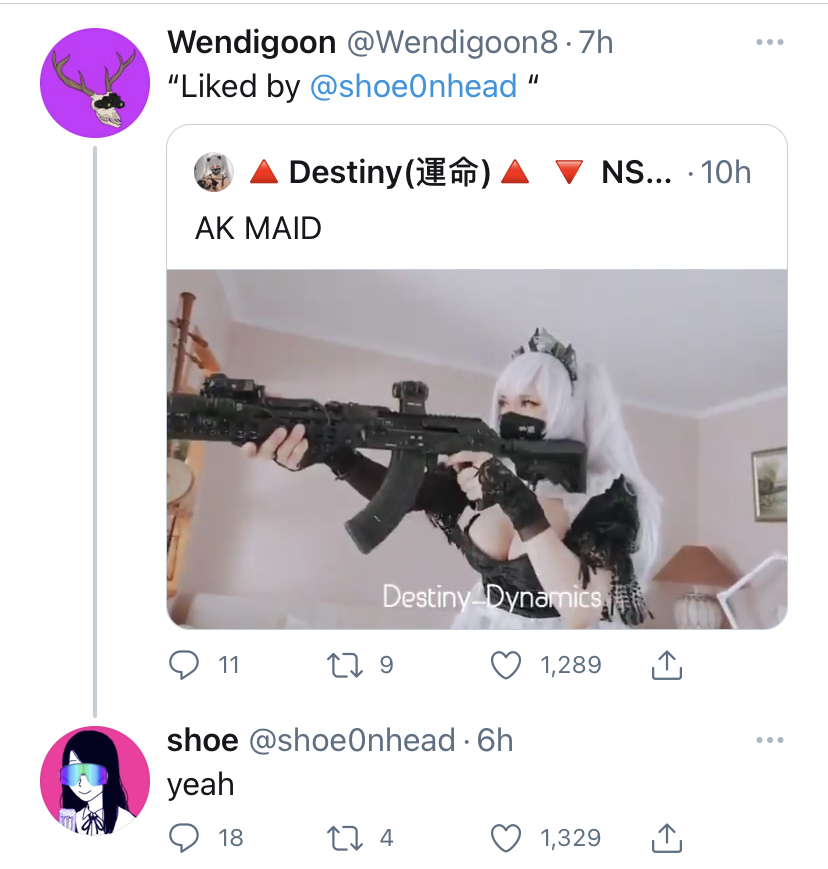This screenshot has width=828, height=869.
Task: Open the quoted Destiny(運命) account name
Action: [390, 172]
